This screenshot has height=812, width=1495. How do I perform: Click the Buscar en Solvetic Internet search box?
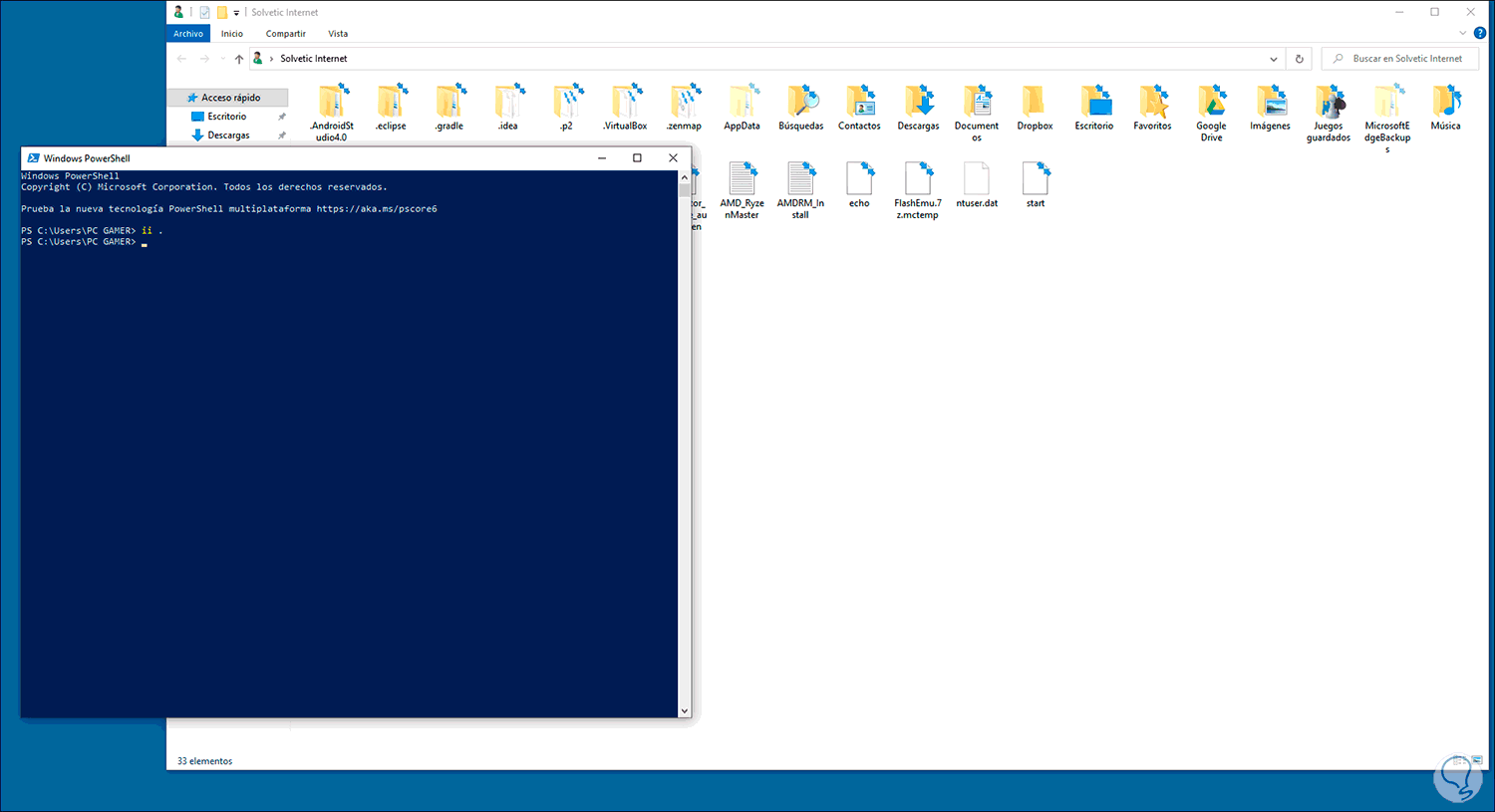[x=1399, y=58]
